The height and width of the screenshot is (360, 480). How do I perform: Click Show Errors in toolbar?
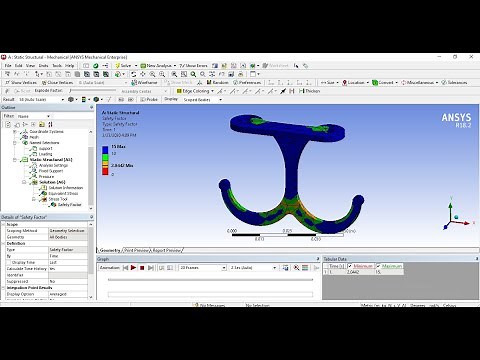coord(194,66)
